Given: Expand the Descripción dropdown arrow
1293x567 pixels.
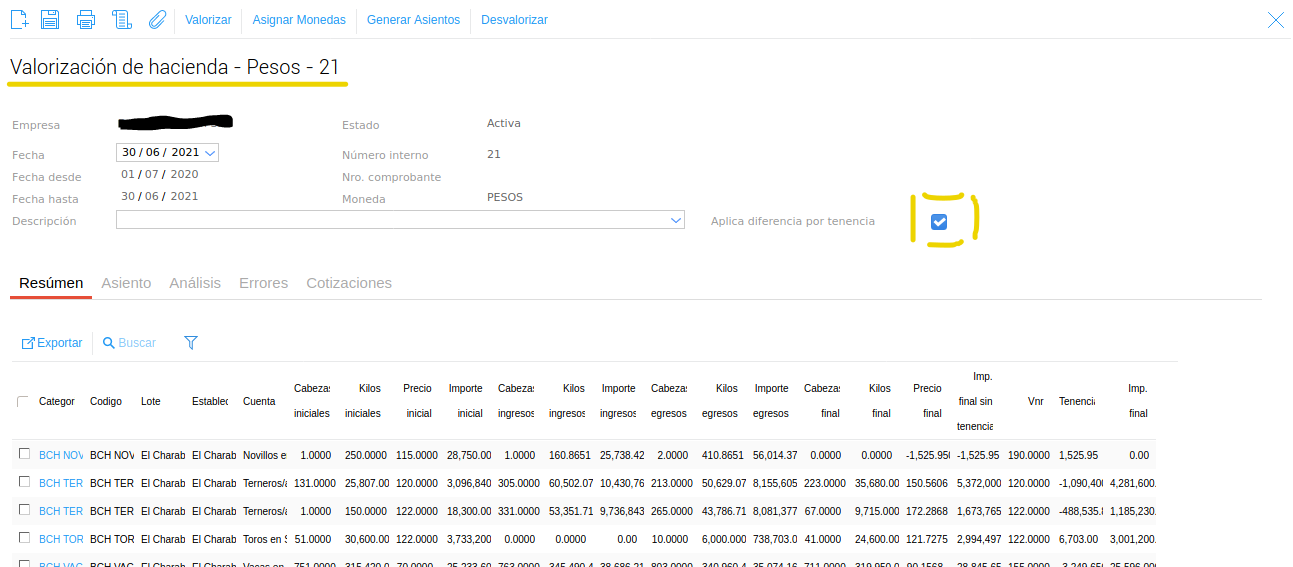Looking at the screenshot, I should [676, 220].
